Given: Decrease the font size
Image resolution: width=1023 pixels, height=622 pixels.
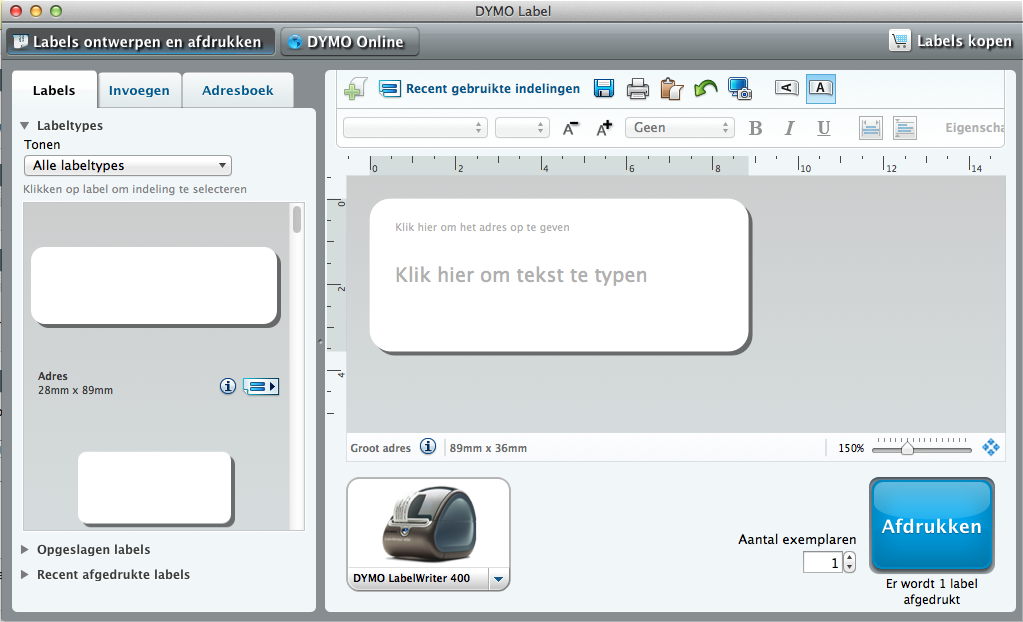Looking at the screenshot, I should pos(570,128).
